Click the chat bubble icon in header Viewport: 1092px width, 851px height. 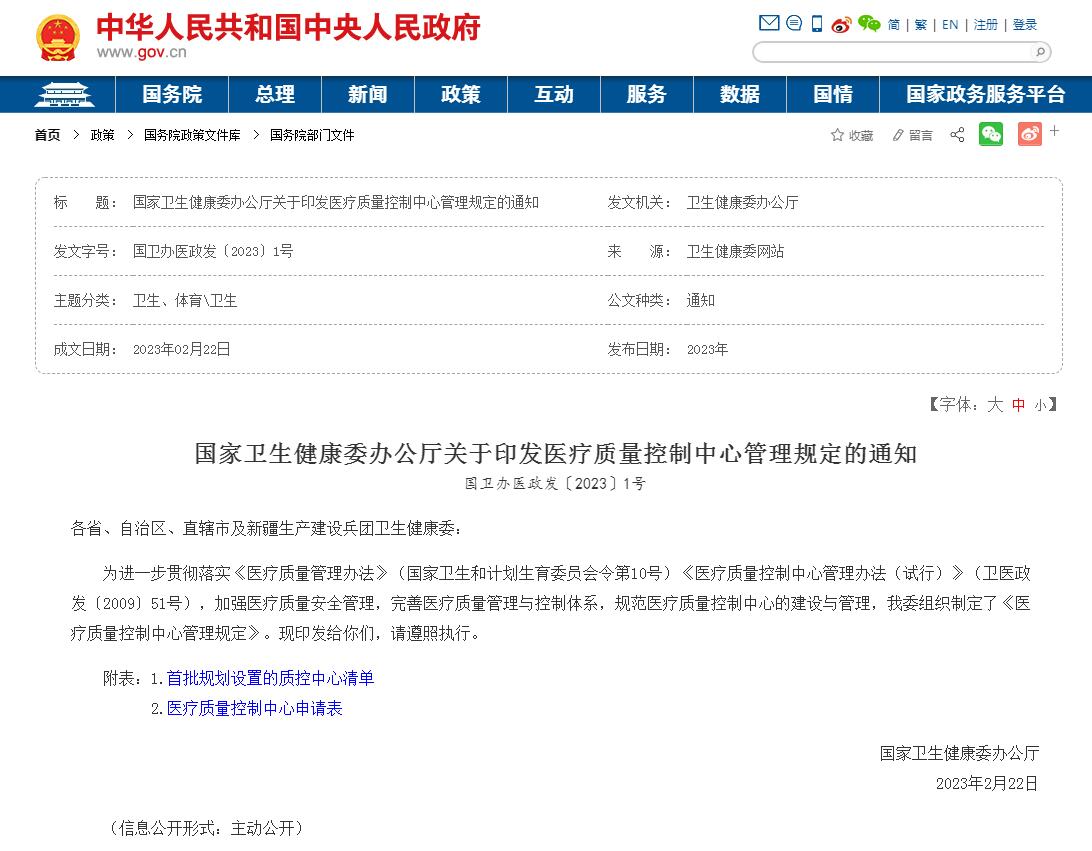(794, 23)
